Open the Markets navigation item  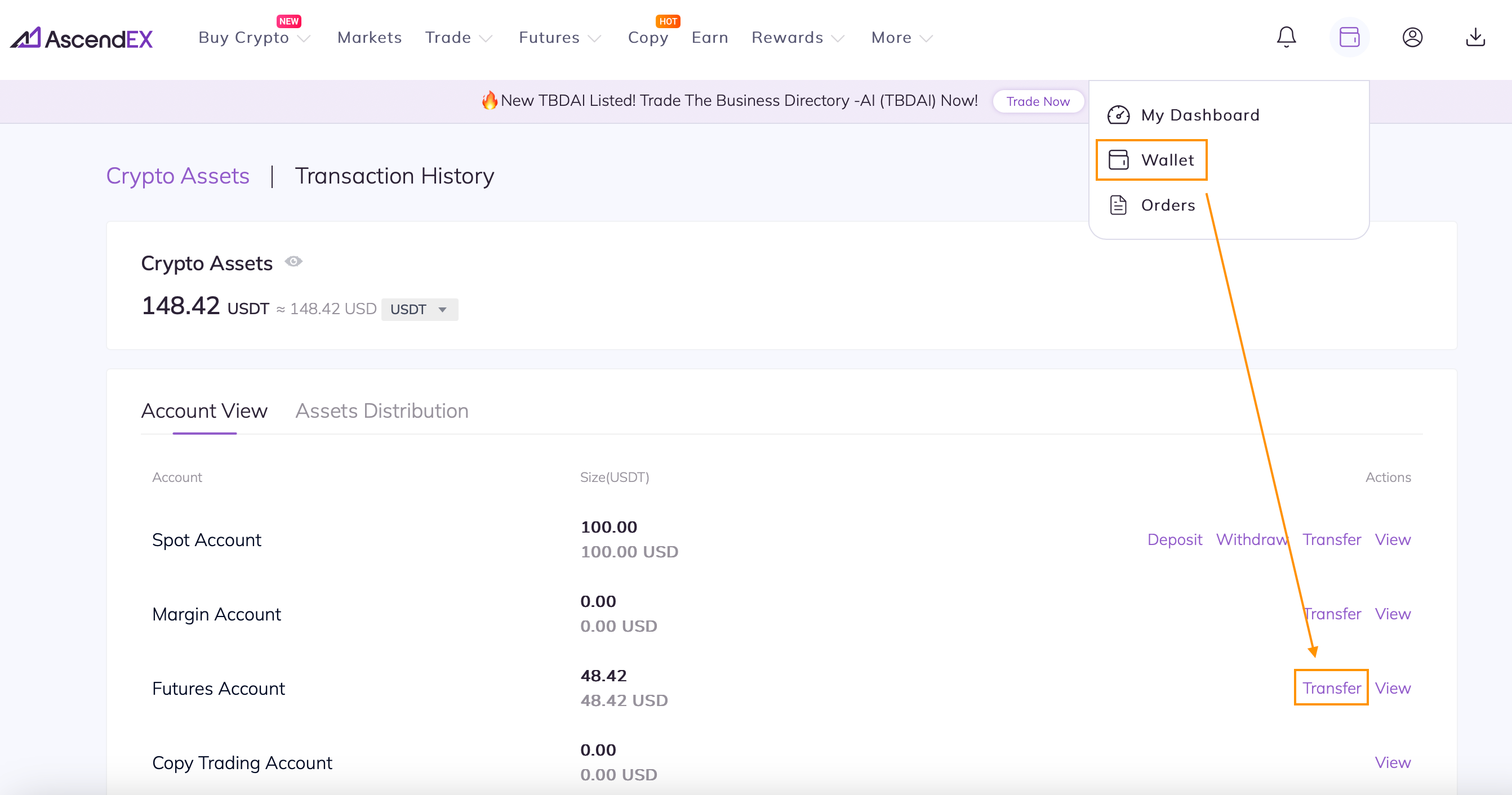(369, 38)
